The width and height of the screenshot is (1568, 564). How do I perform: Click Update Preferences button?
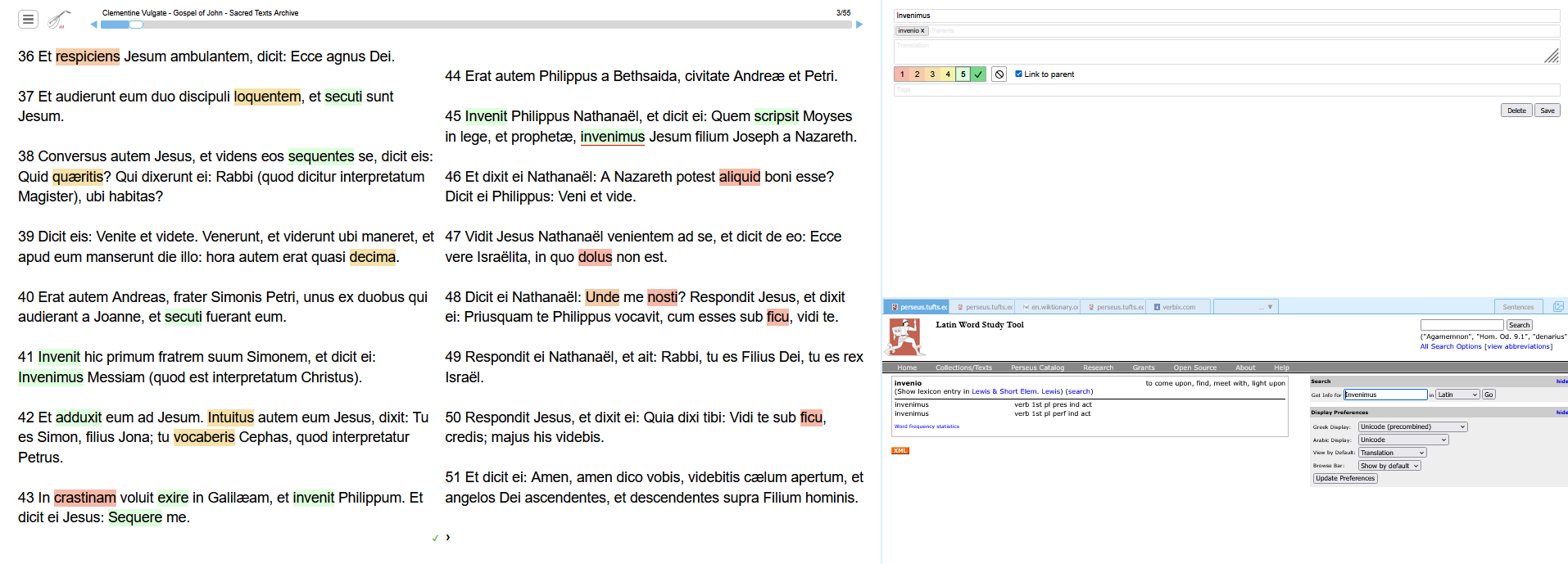point(1345,479)
